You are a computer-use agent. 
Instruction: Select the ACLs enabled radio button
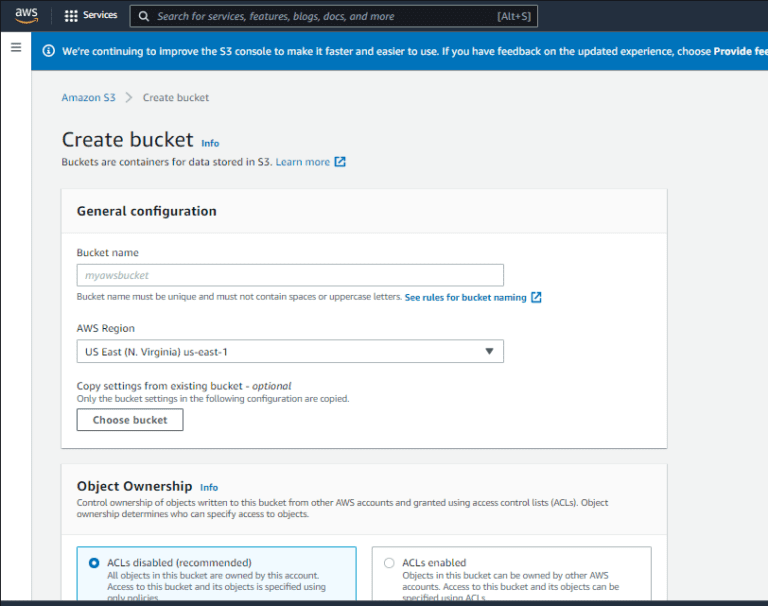click(389, 563)
